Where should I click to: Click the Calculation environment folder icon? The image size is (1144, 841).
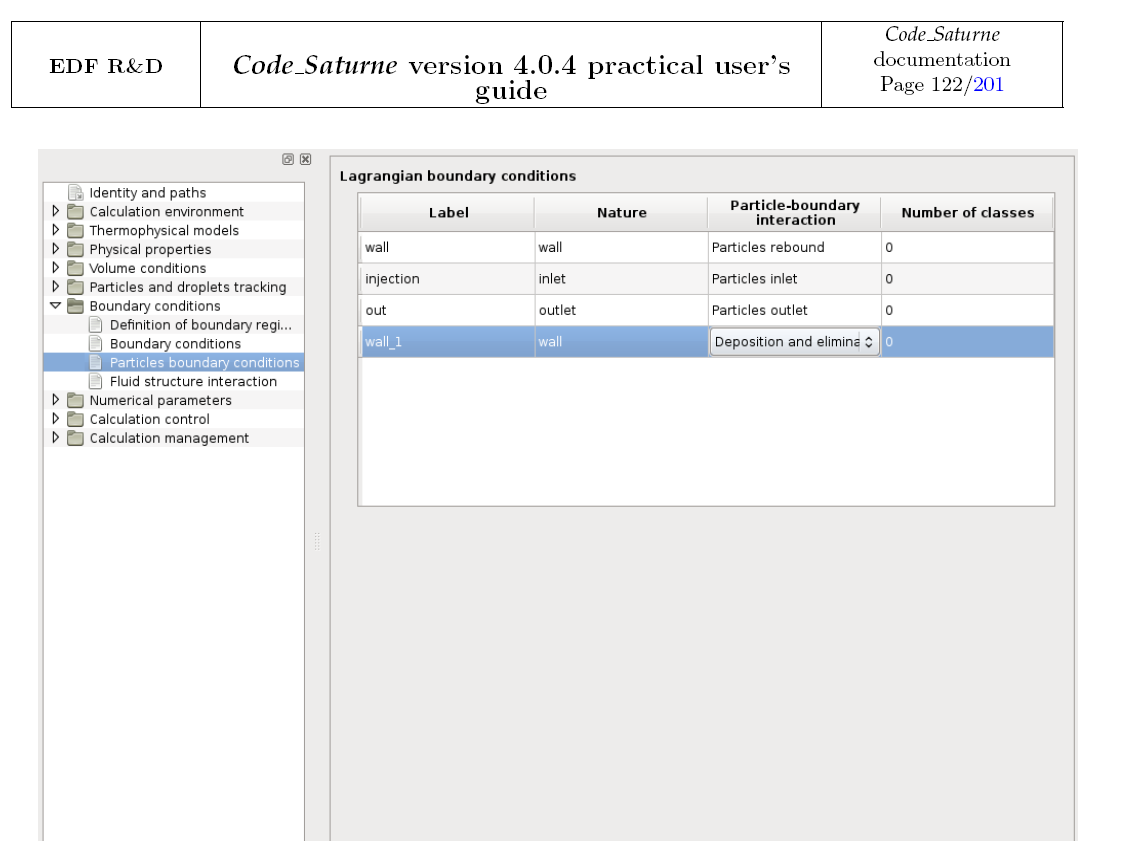pyautogui.click(x=75, y=212)
